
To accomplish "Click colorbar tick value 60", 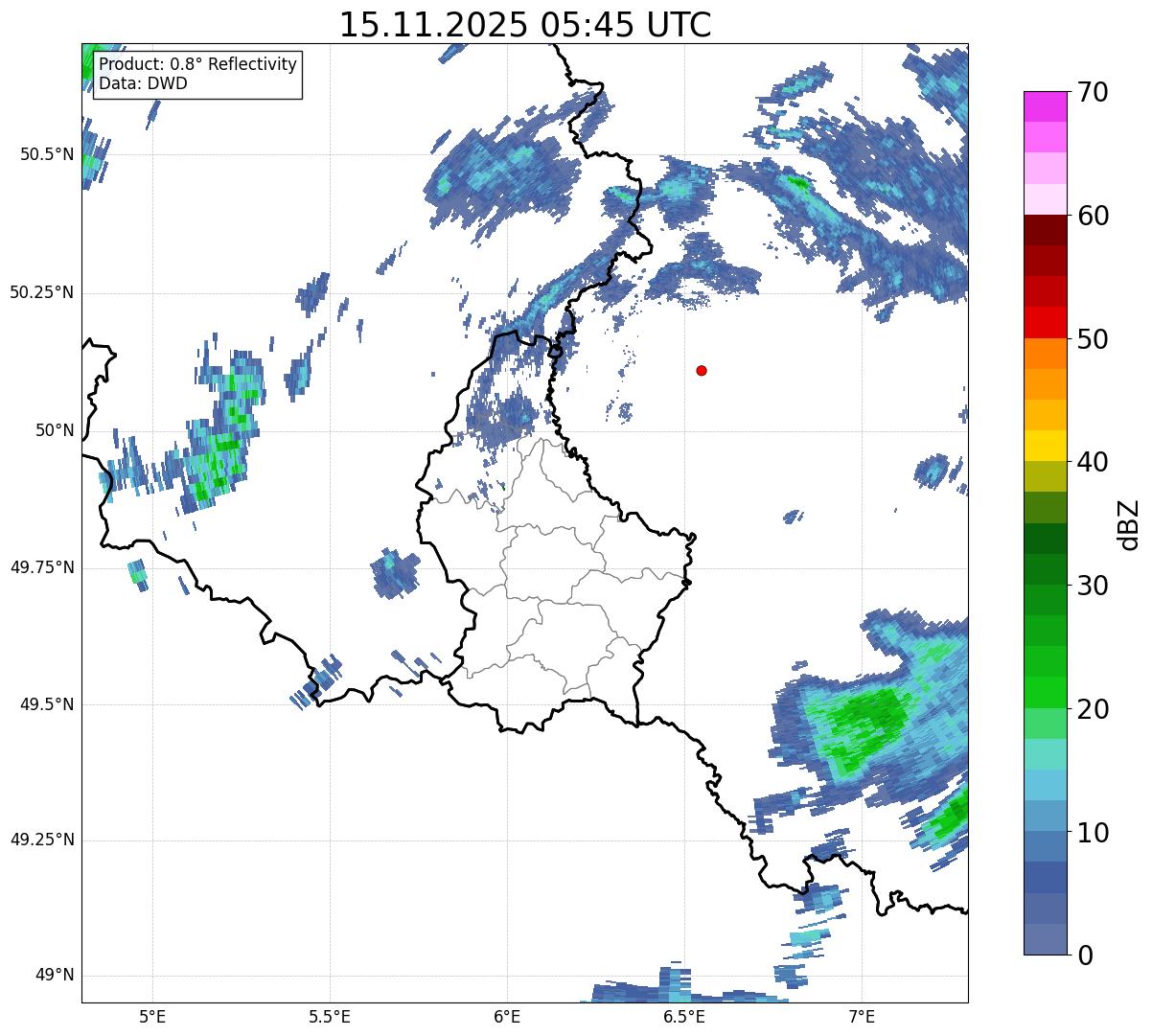I will tap(1092, 216).
